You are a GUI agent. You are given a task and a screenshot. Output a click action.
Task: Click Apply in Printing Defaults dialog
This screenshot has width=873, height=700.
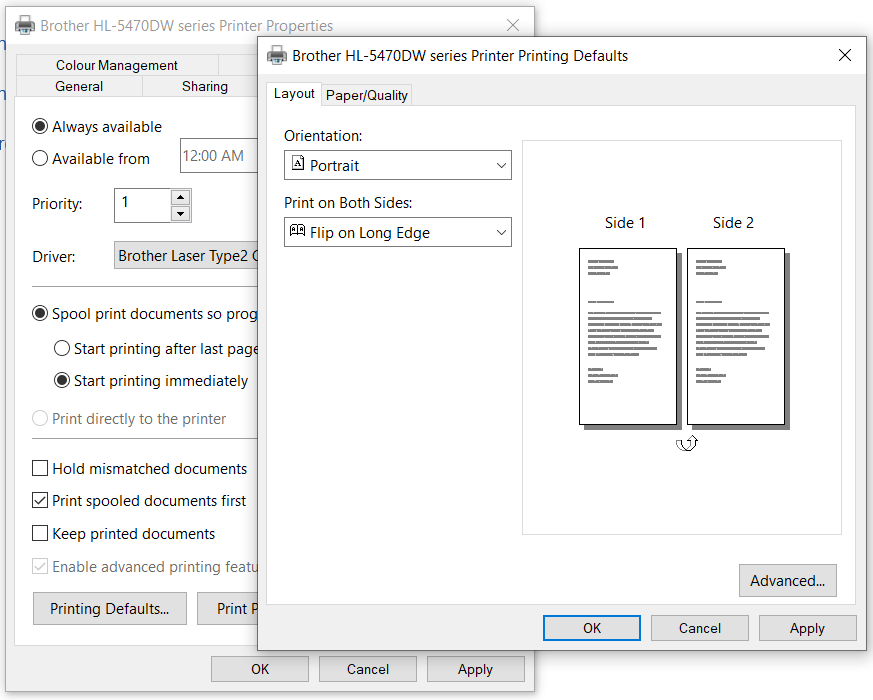(x=807, y=628)
